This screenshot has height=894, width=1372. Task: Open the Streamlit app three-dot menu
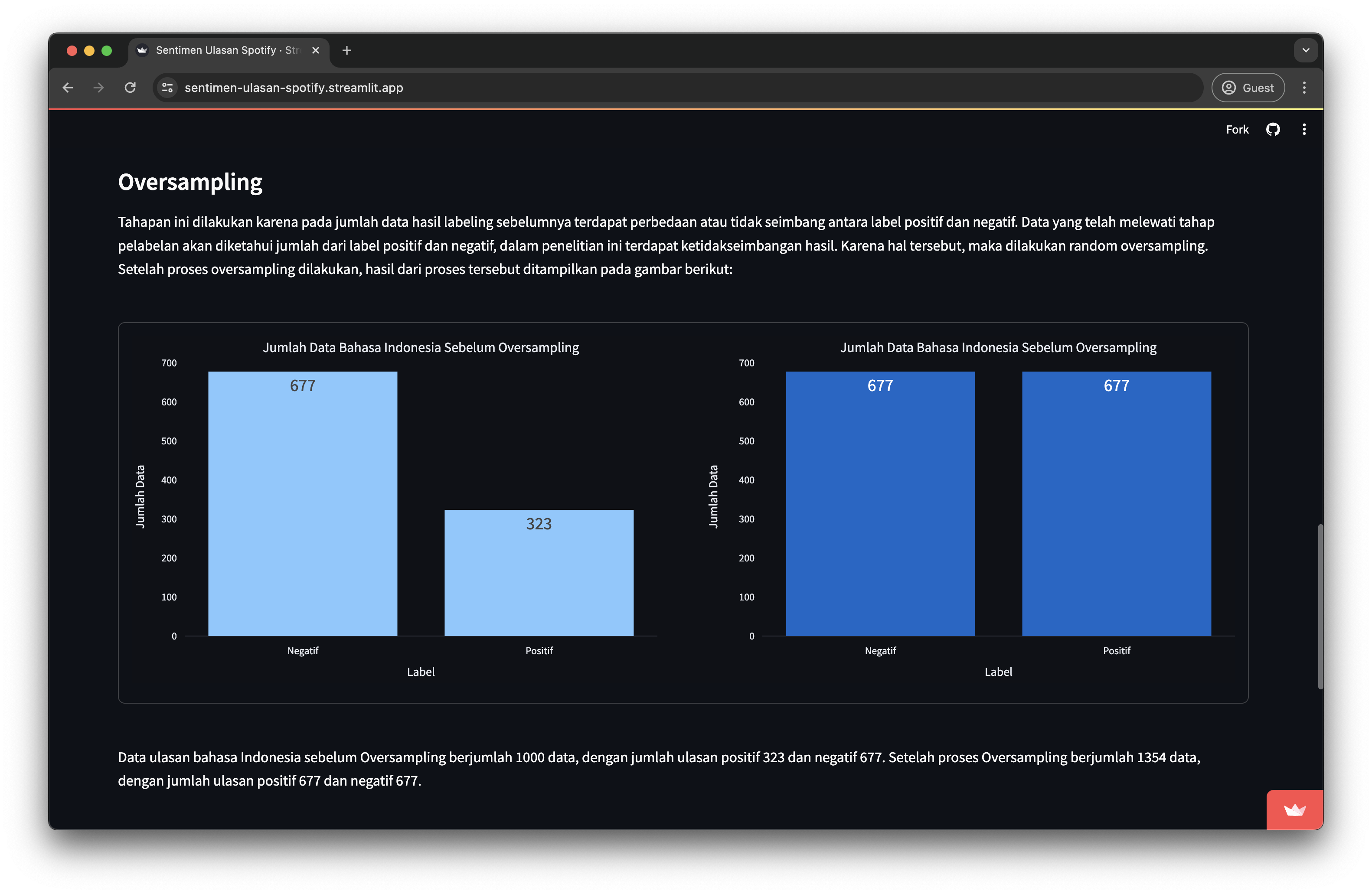point(1304,129)
